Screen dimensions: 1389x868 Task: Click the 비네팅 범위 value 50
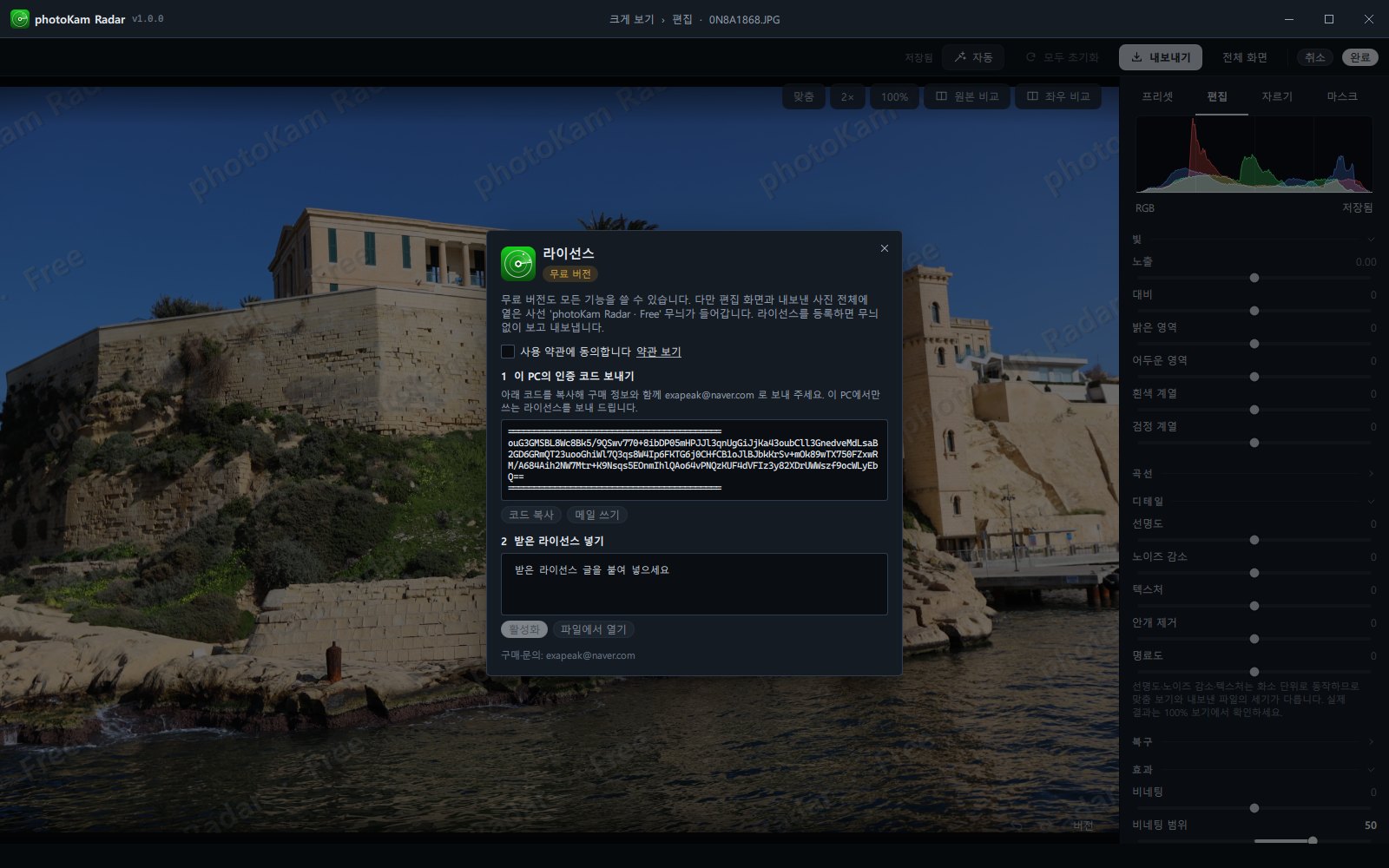click(1371, 825)
